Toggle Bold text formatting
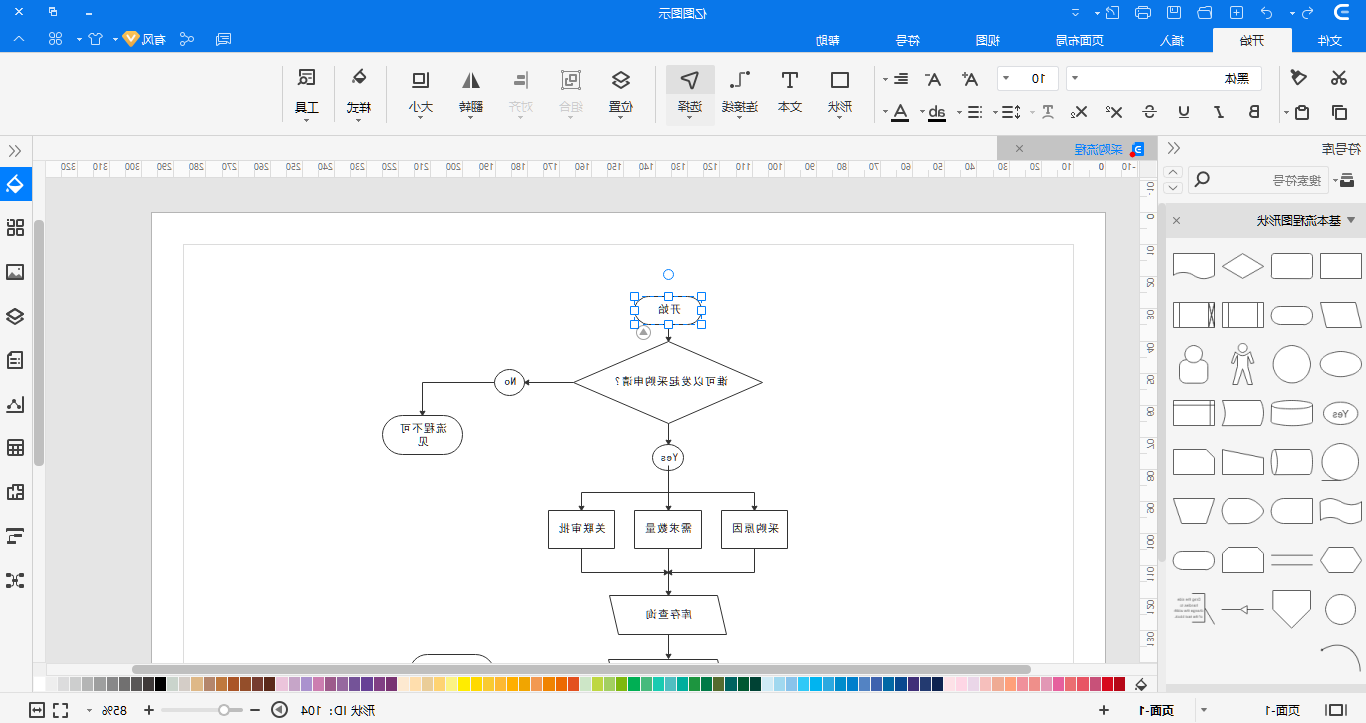This screenshot has height=723, width=1366. pyautogui.click(x=1253, y=112)
